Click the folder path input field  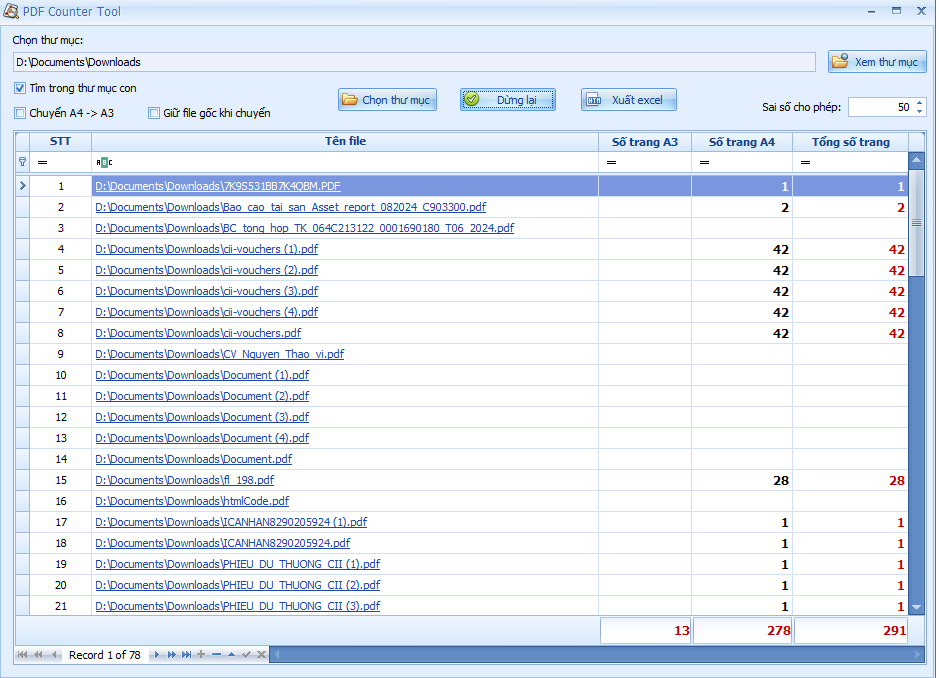pyautogui.click(x=414, y=62)
